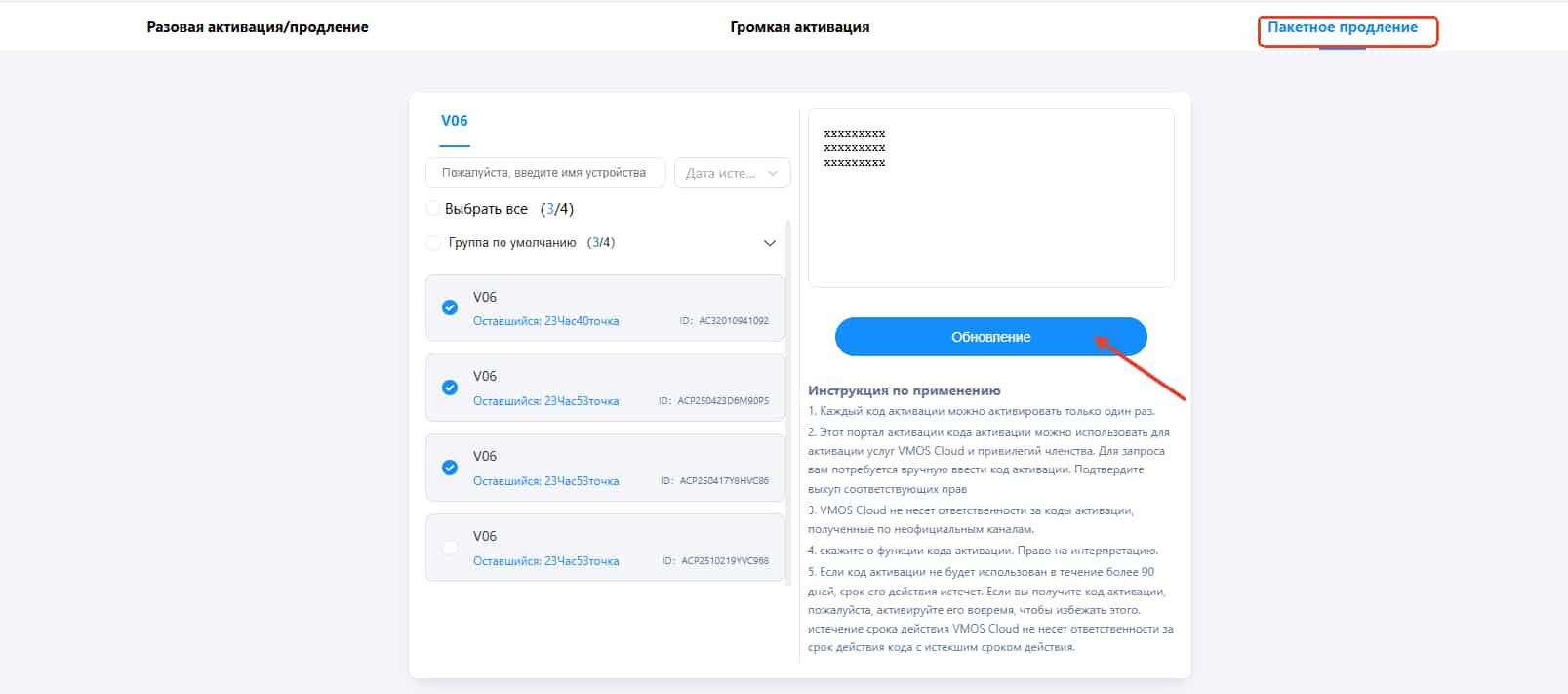Select the V06 device type tab
The image size is (1568, 694).
click(x=454, y=121)
